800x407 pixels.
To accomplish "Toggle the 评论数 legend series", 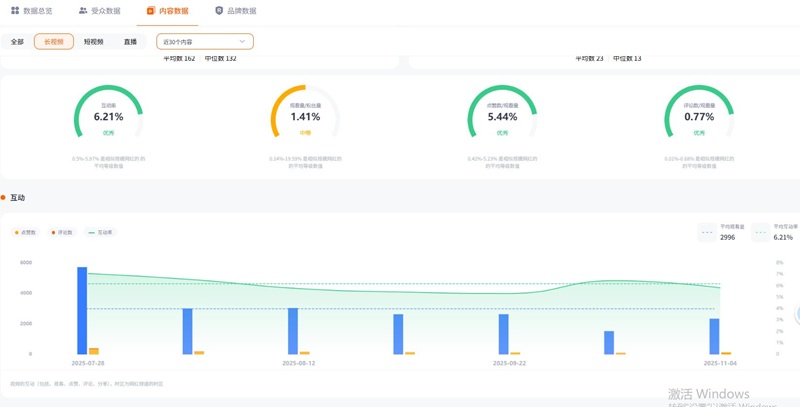I will pos(62,232).
